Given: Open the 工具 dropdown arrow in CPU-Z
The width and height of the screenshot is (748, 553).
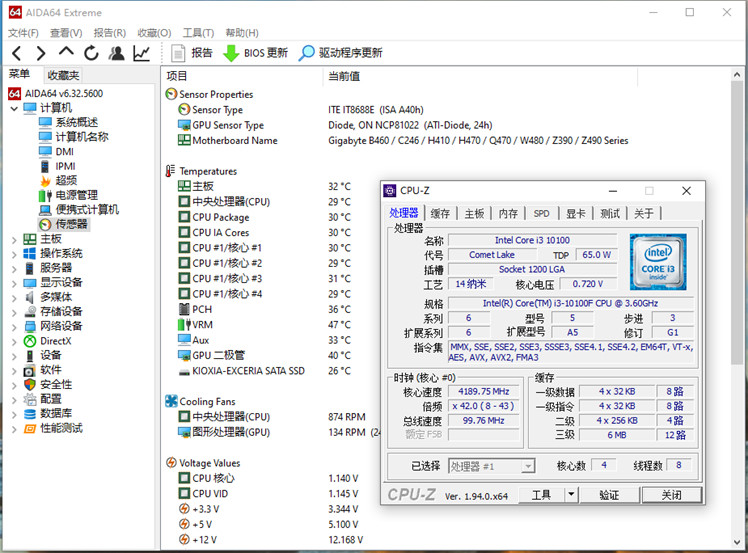Looking at the screenshot, I should click(571, 495).
